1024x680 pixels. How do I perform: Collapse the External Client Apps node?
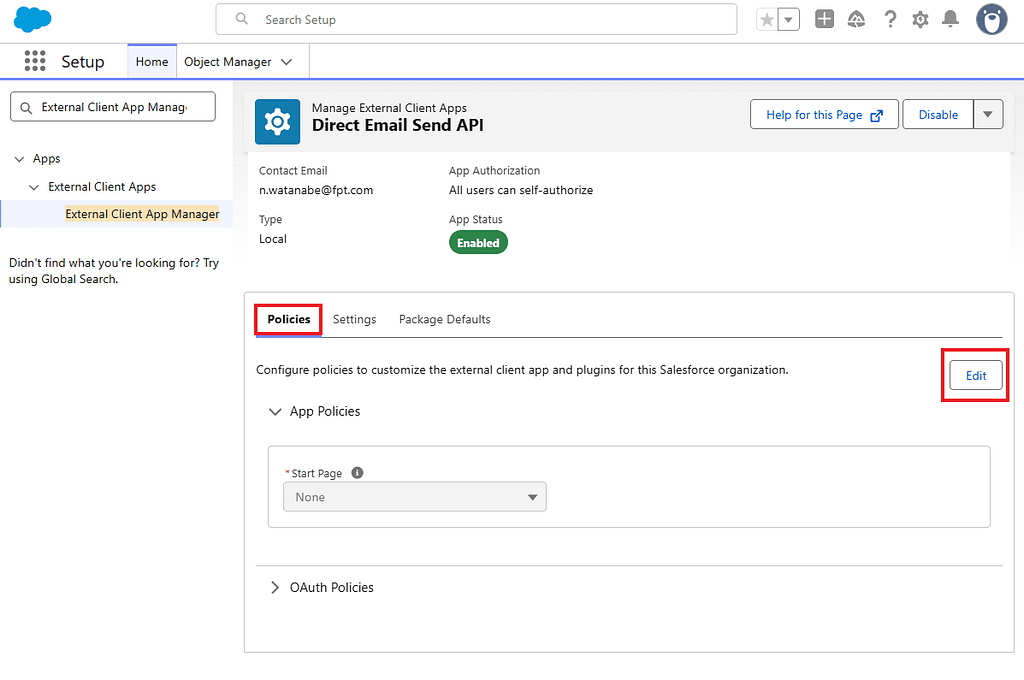34,187
